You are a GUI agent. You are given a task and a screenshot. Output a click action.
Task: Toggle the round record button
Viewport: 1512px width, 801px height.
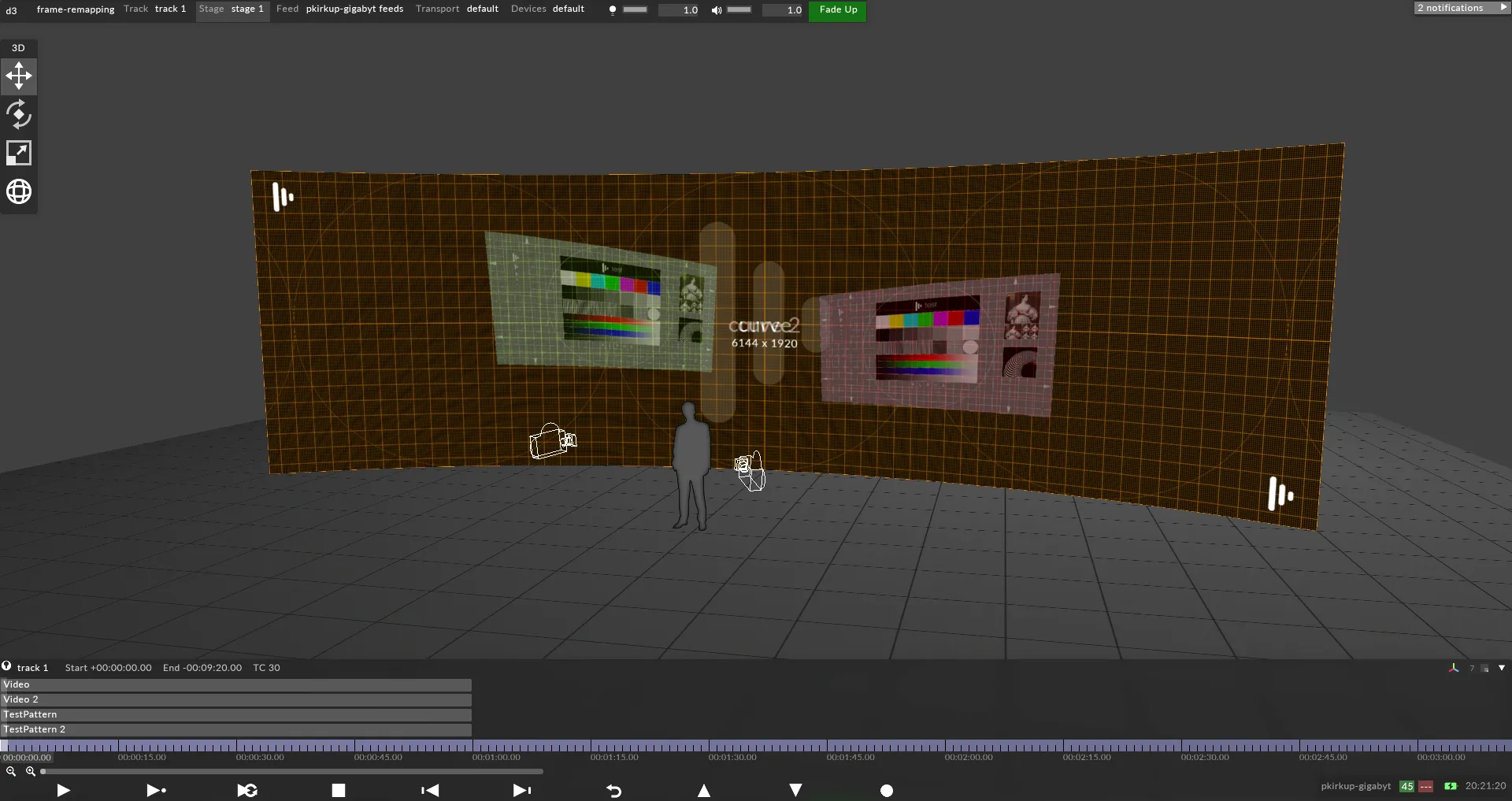pos(887,790)
